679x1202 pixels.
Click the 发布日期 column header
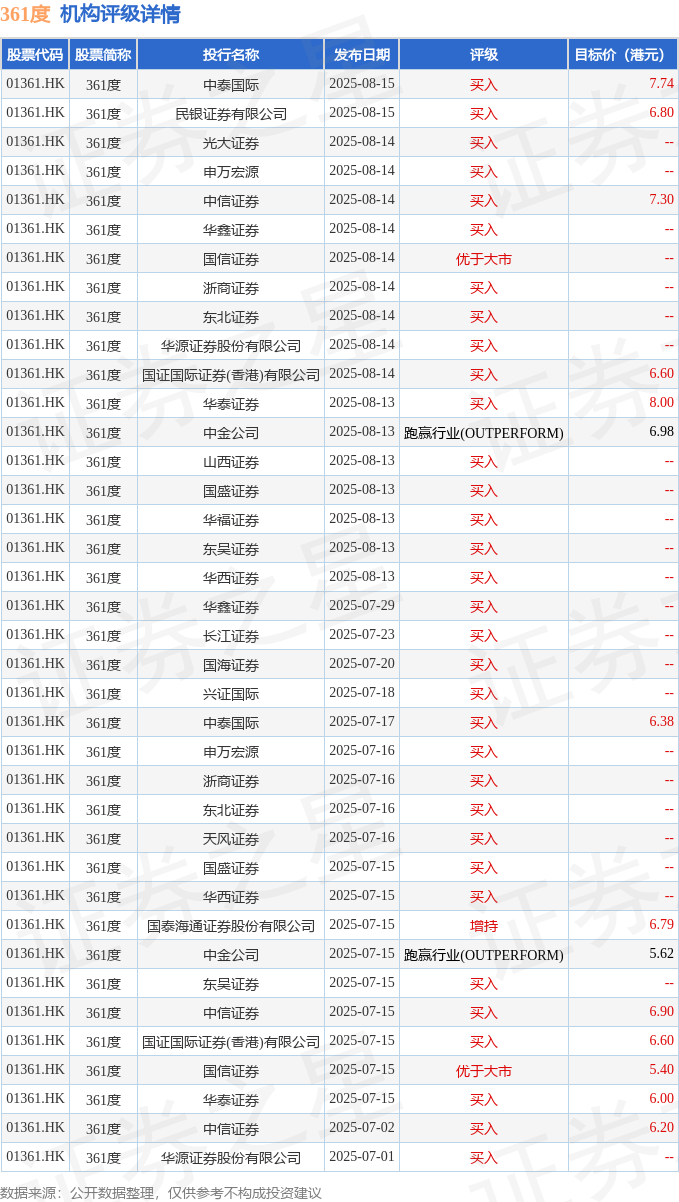click(x=362, y=55)
